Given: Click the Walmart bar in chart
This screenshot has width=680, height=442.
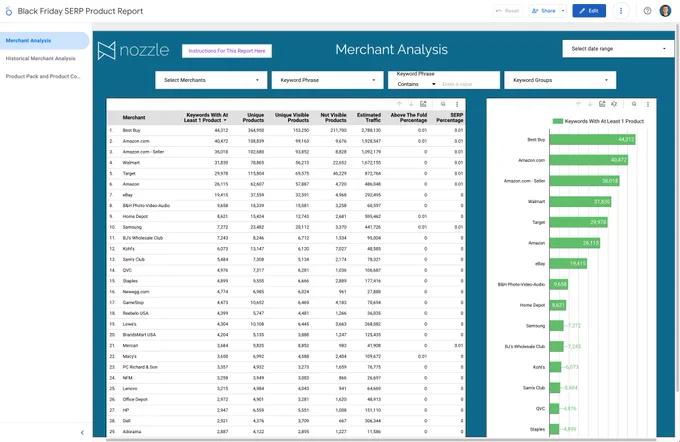Looking at the screenshot, I should coord(580,202).
